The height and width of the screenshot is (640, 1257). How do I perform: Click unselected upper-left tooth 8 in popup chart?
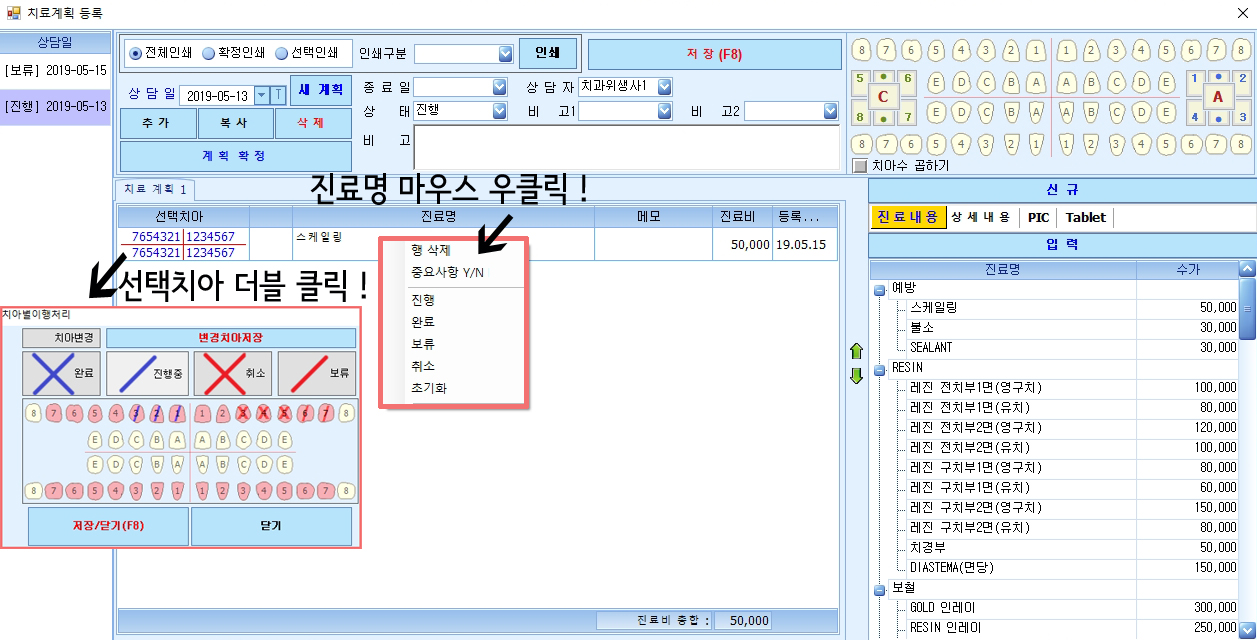coord(35,413)
